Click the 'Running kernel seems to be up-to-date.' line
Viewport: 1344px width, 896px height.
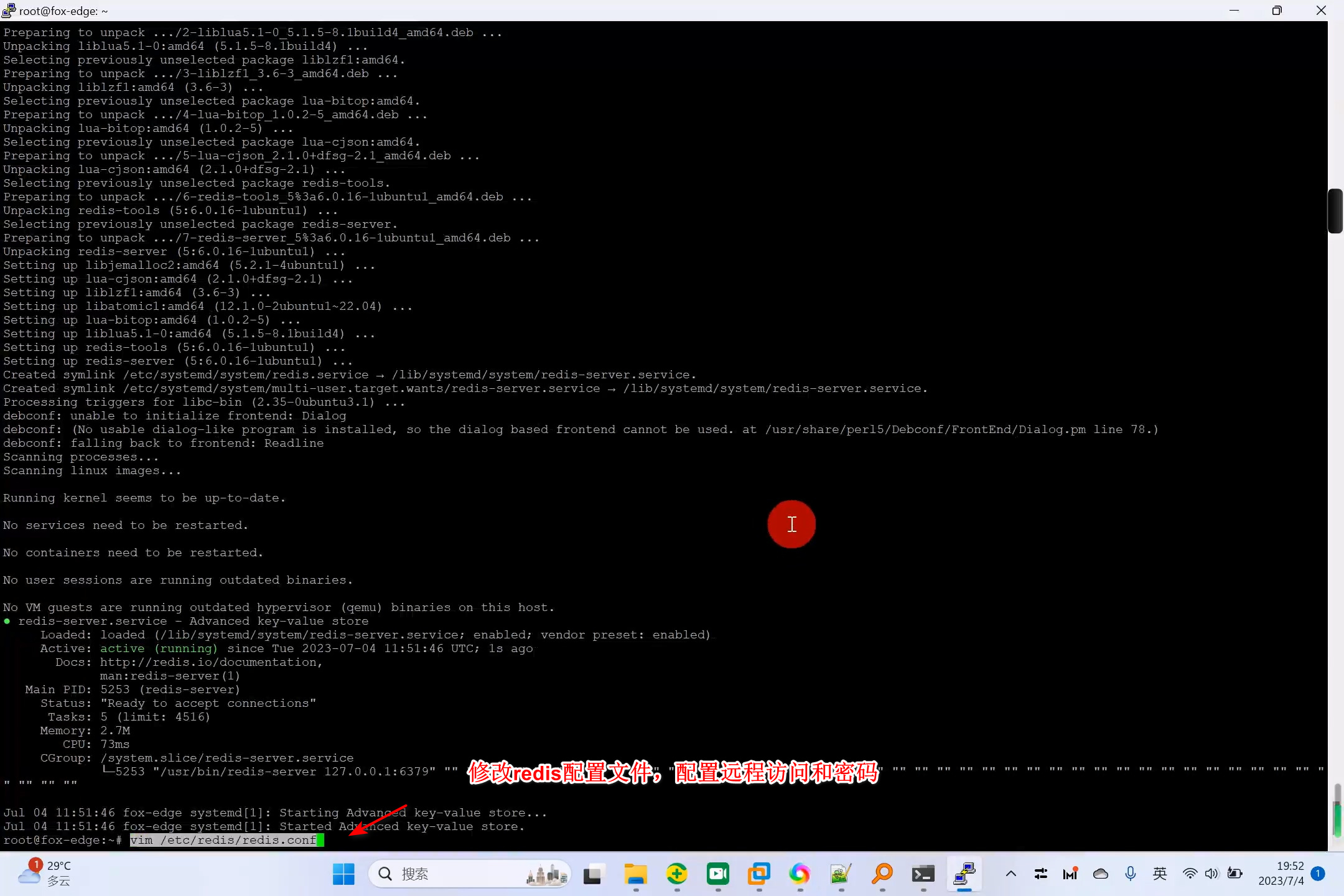tap(144, 498)
